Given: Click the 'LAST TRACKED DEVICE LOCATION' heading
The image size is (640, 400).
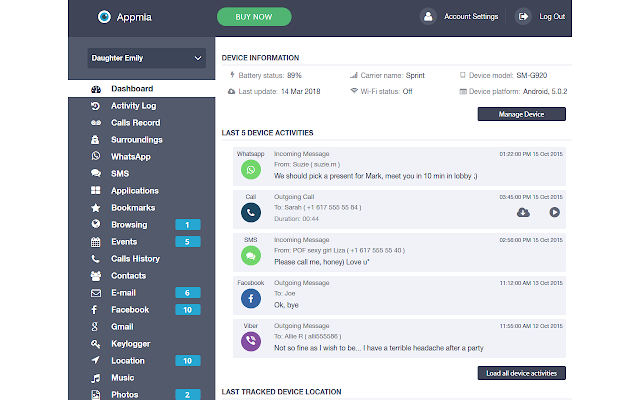Looking at the screenshot, I should click(x=281, y=392).
